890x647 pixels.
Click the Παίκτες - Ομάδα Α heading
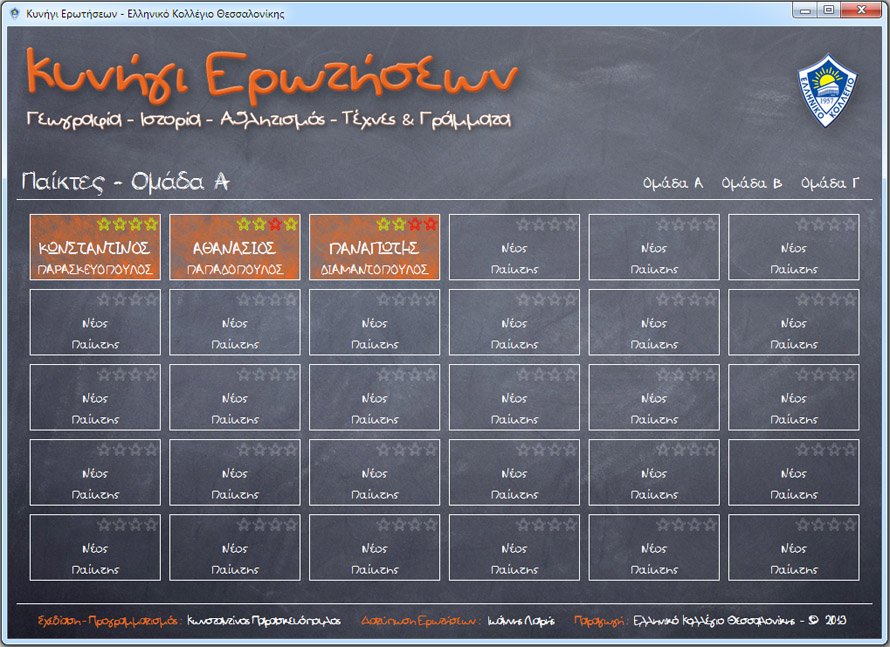126,182
